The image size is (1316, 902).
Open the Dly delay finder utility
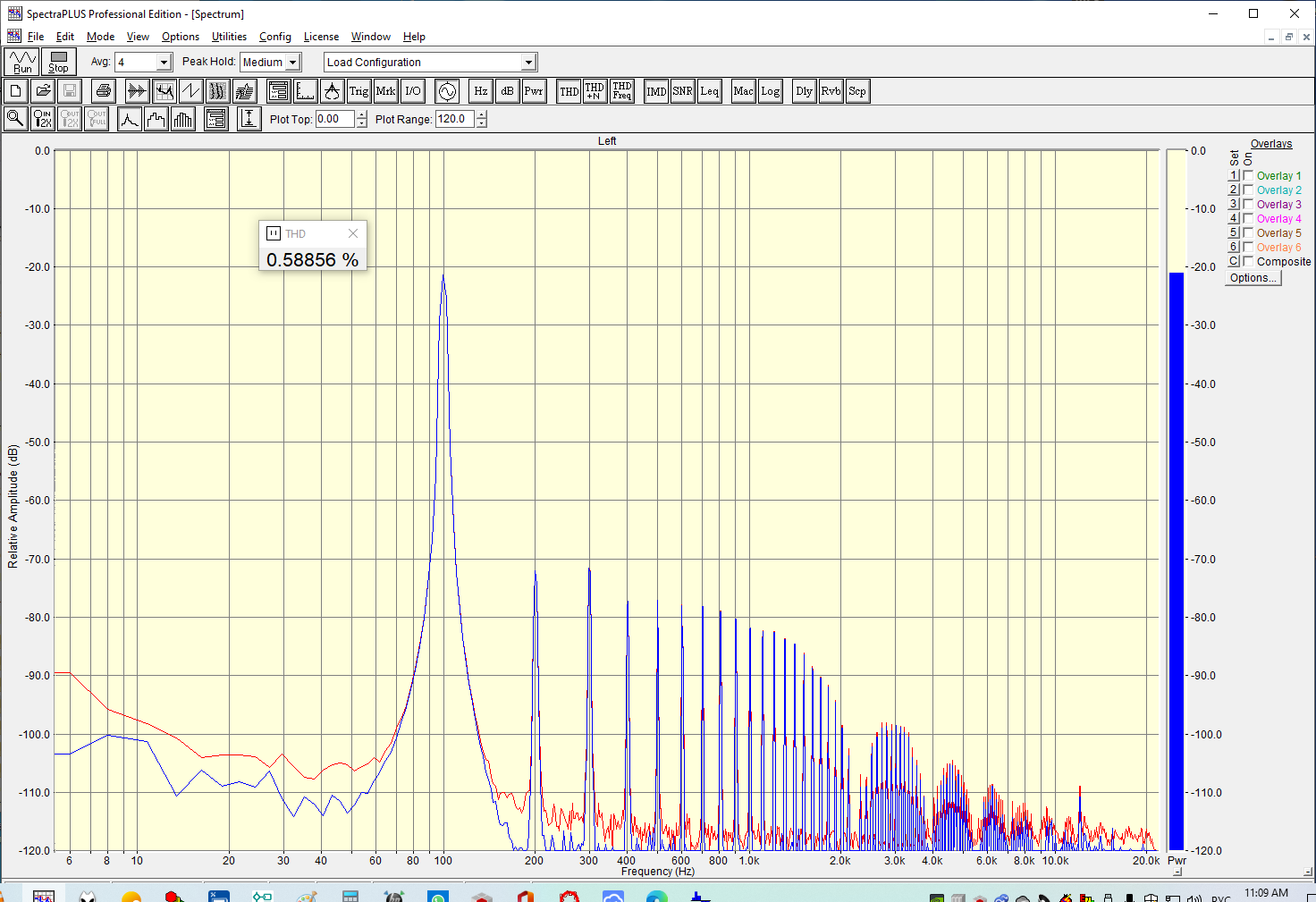[804, 91]
